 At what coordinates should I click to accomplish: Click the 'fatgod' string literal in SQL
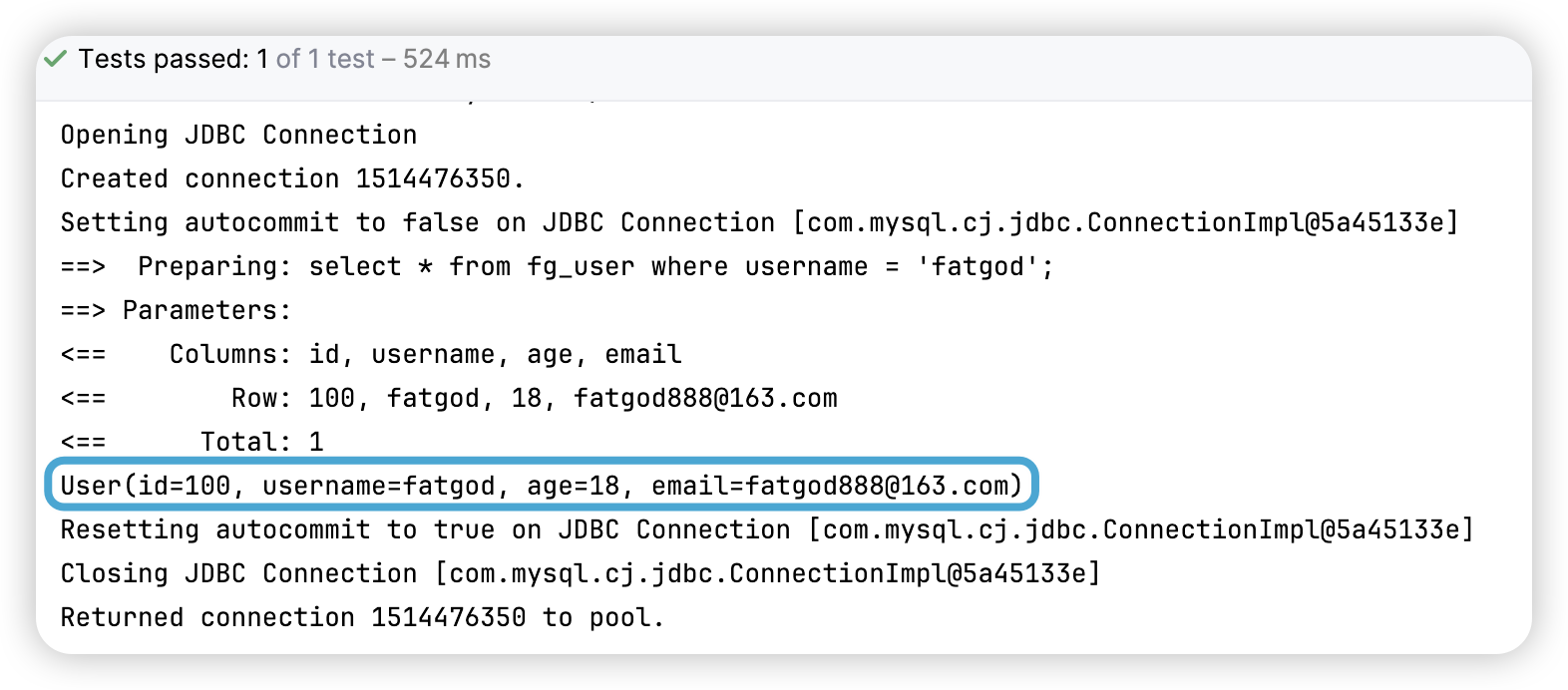point(978,266)
